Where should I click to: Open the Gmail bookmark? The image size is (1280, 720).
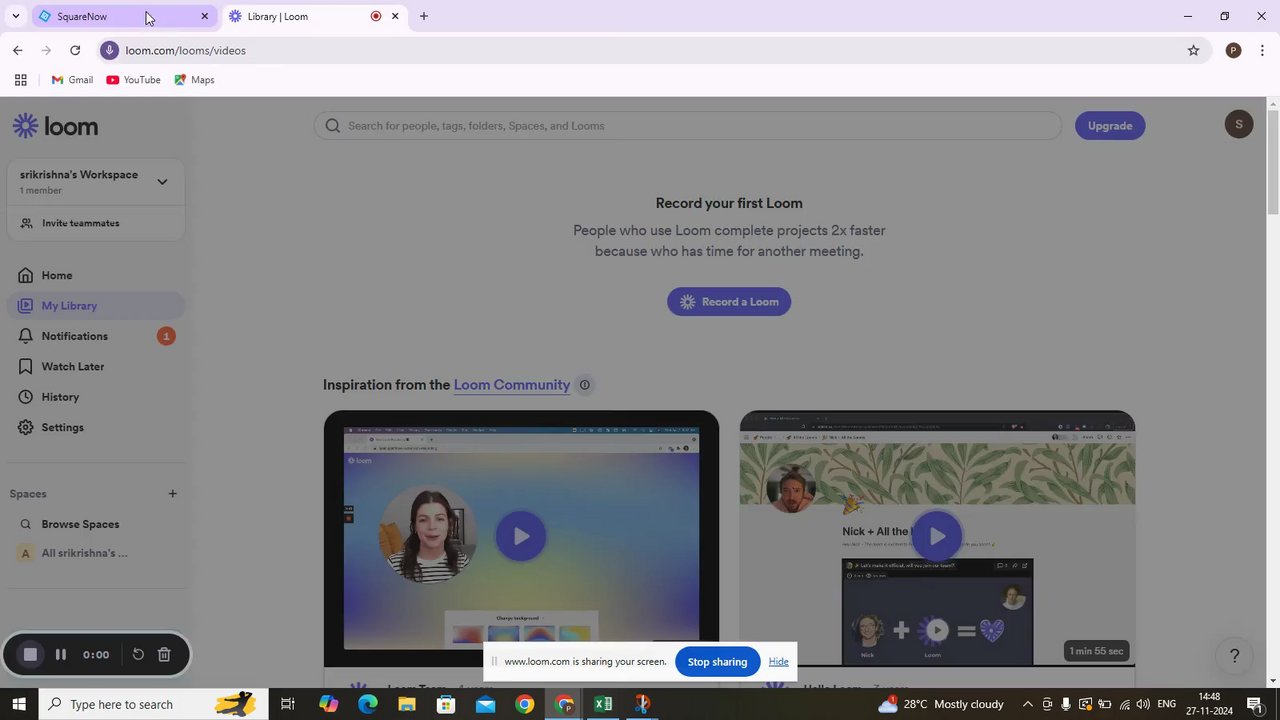pos(72,80)
